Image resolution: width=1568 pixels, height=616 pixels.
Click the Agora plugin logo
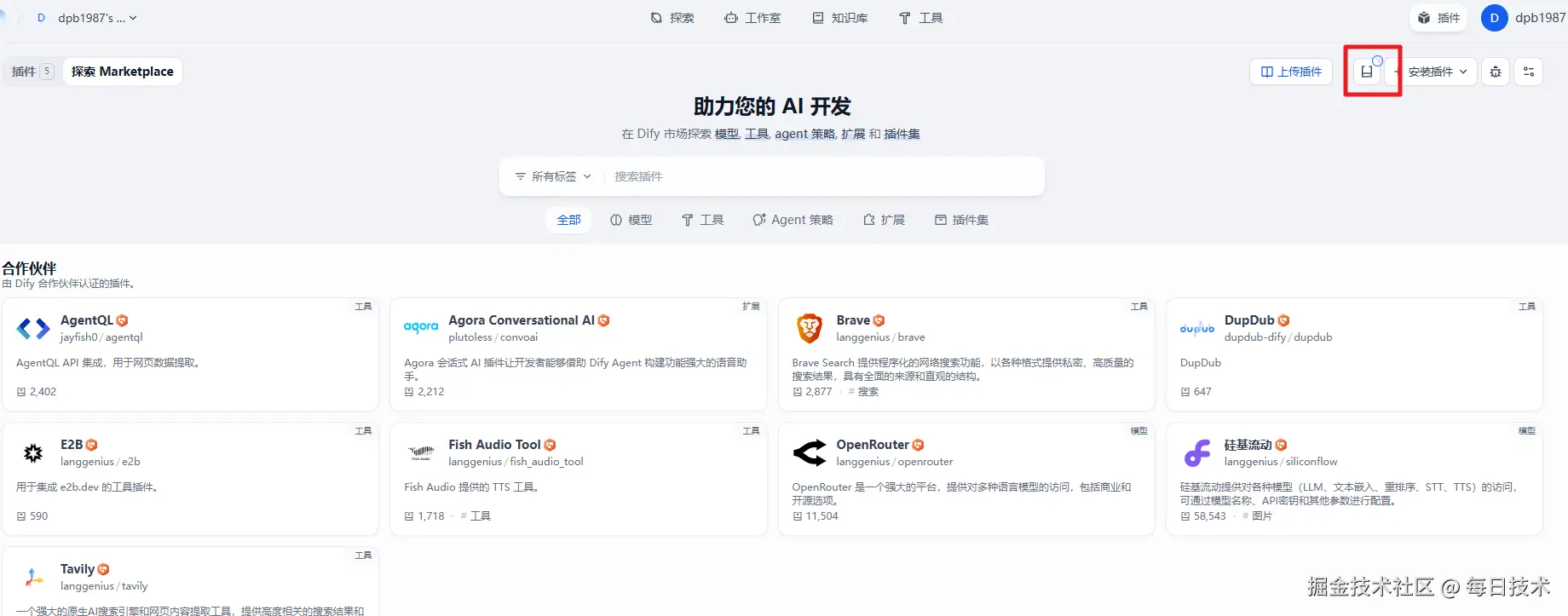coord(421,328)
